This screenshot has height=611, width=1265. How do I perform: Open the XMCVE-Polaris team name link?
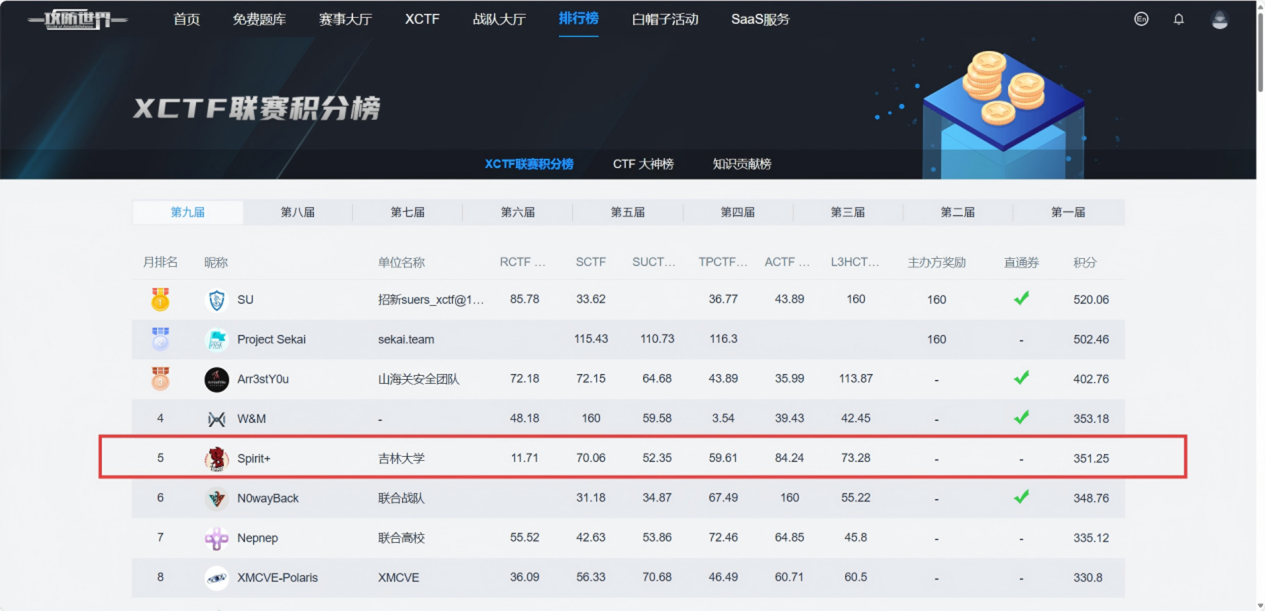point(277,578)
